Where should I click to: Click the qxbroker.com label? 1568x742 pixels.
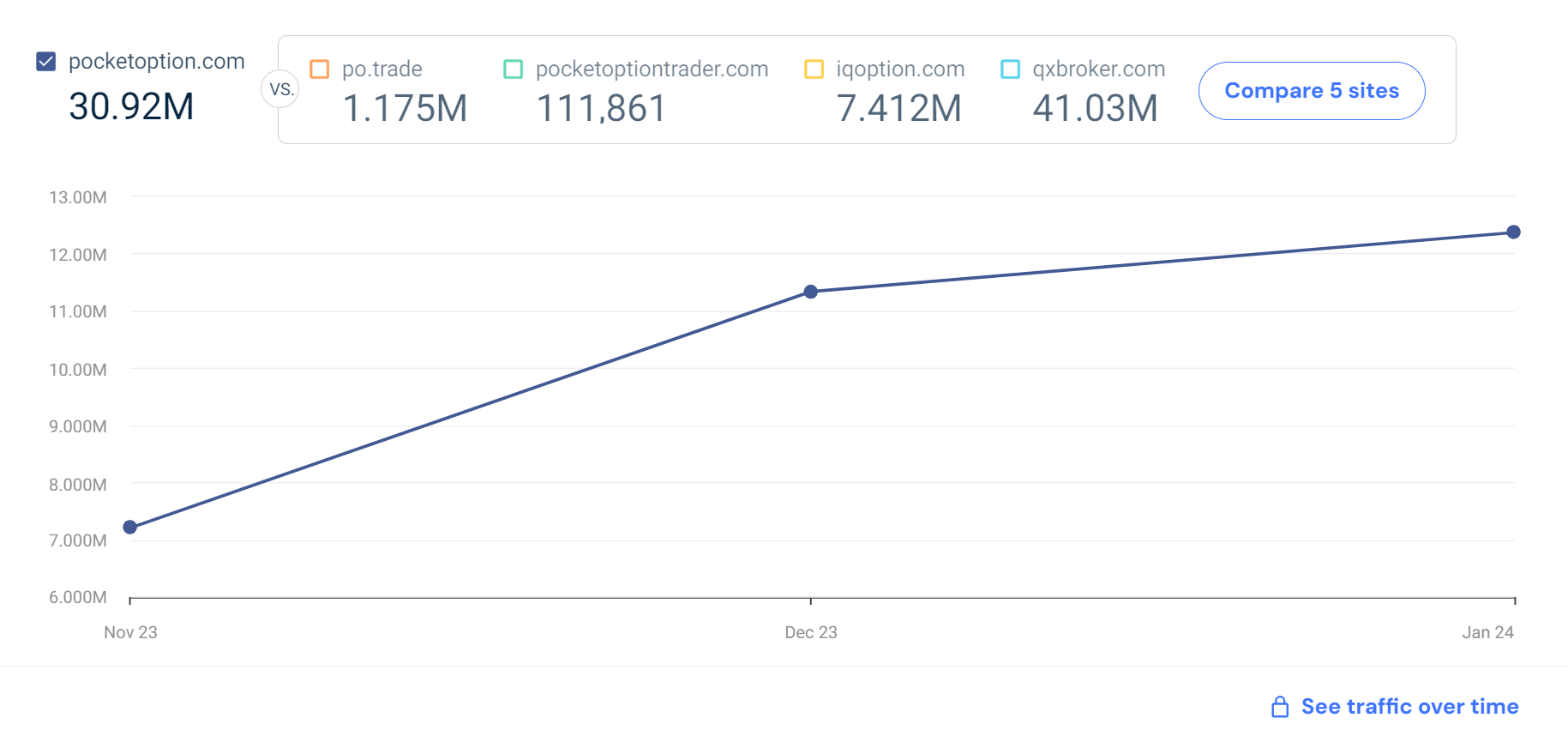coord(1099,69)
